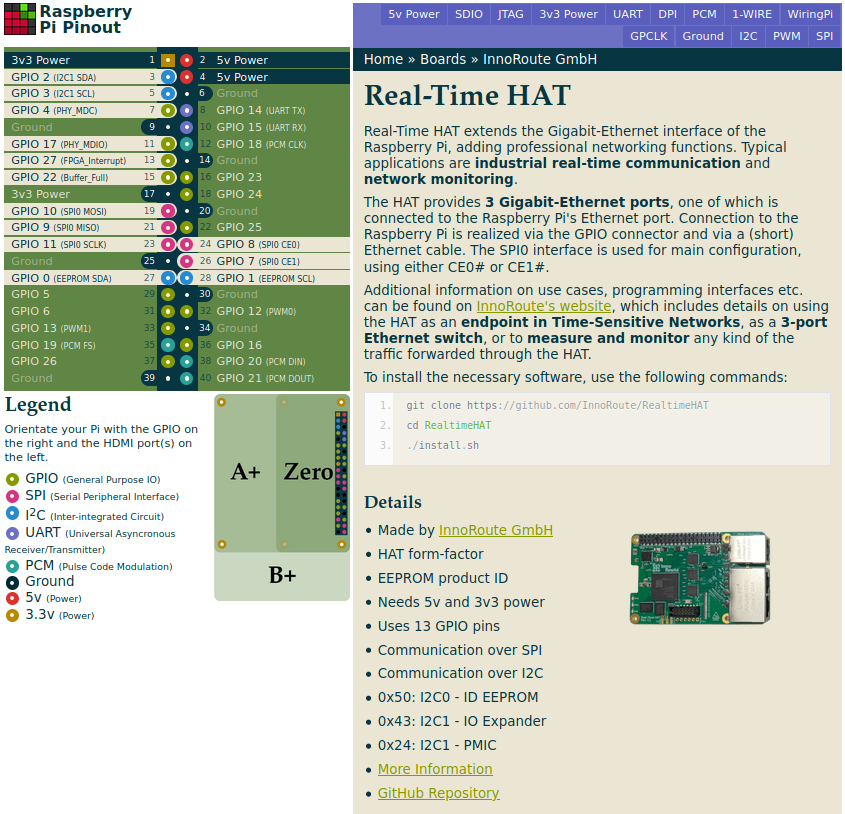845x814 pixels.
Task: Select the GPIO 26 pin row
Action: pyautogui.click(x=81, y=362)
